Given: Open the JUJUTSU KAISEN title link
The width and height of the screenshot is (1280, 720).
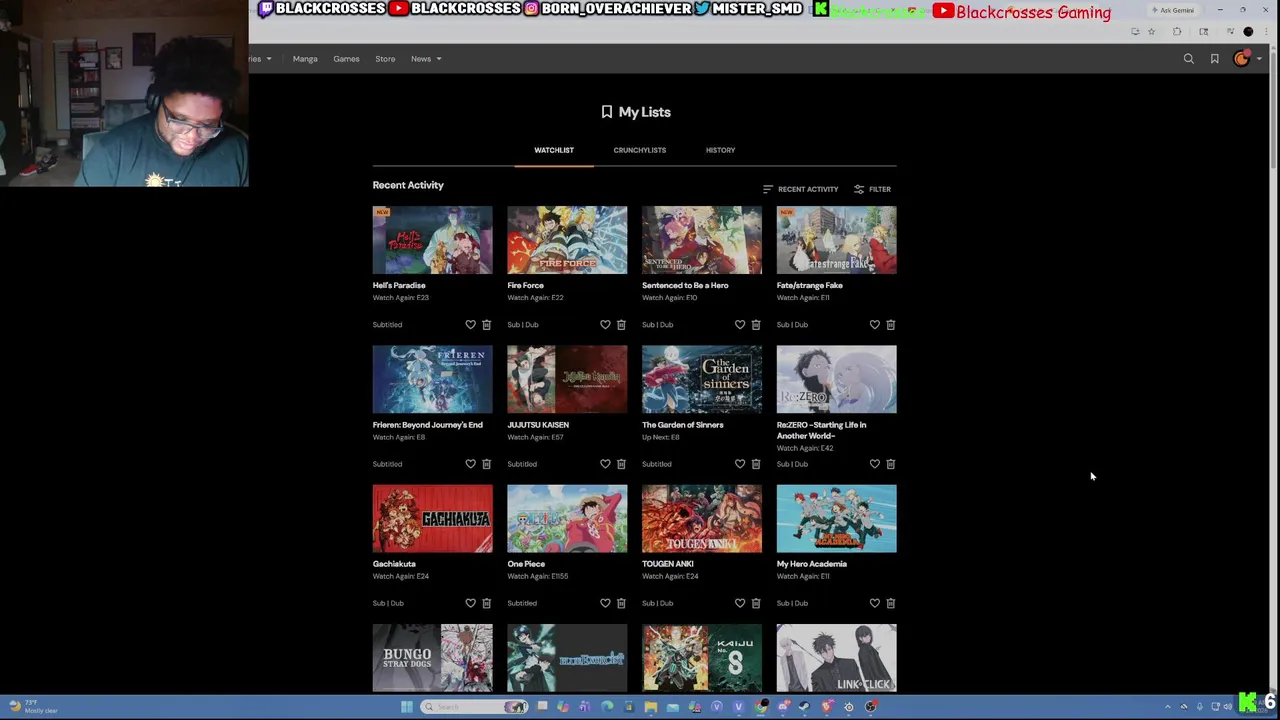Looking at the screenshot, I should coord(538,425).
